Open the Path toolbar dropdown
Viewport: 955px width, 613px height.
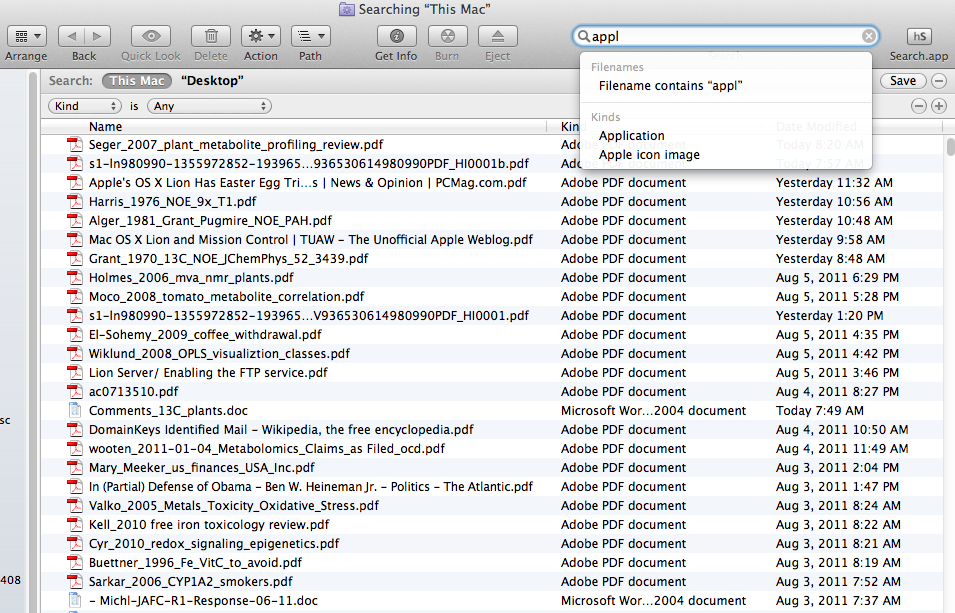click(311, 37)
